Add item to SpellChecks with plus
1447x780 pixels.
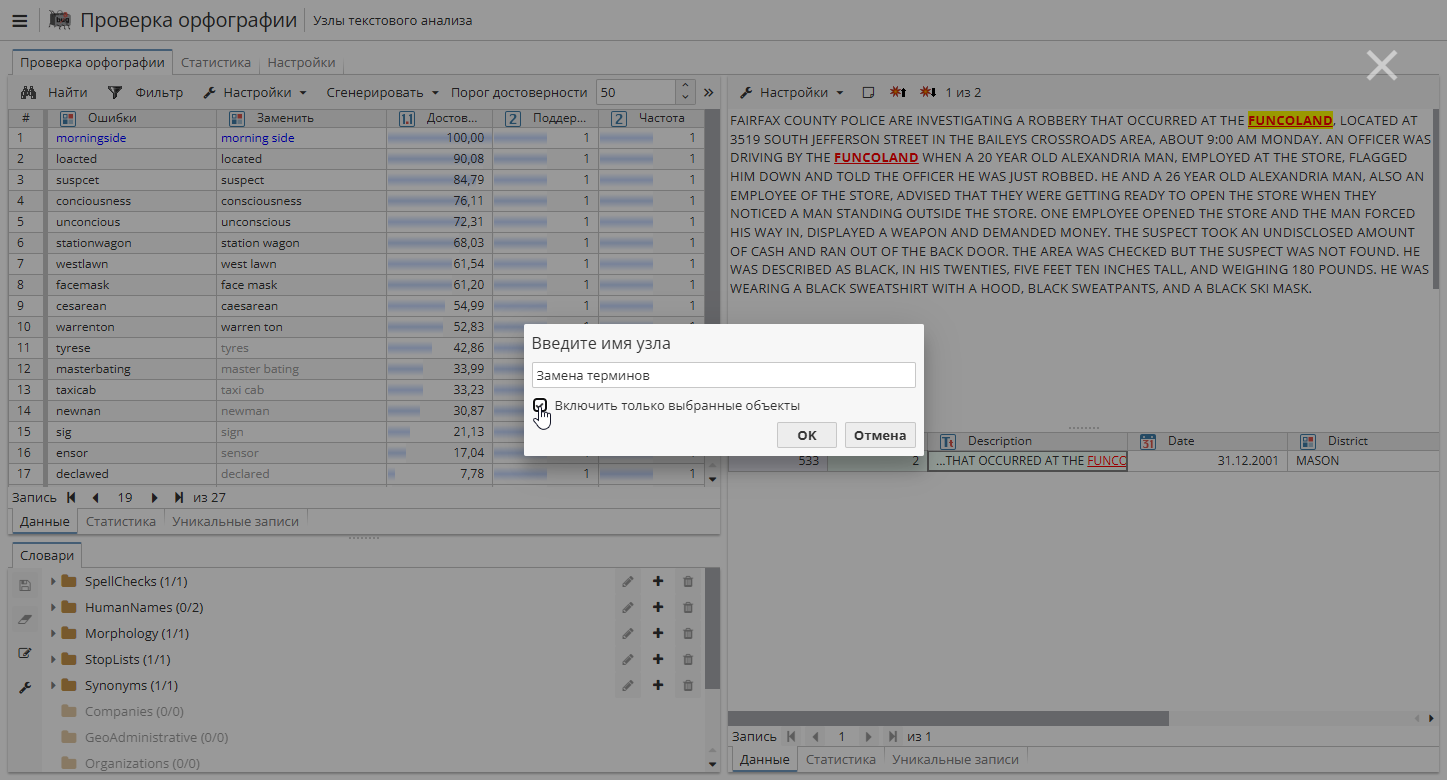[658, 581]
